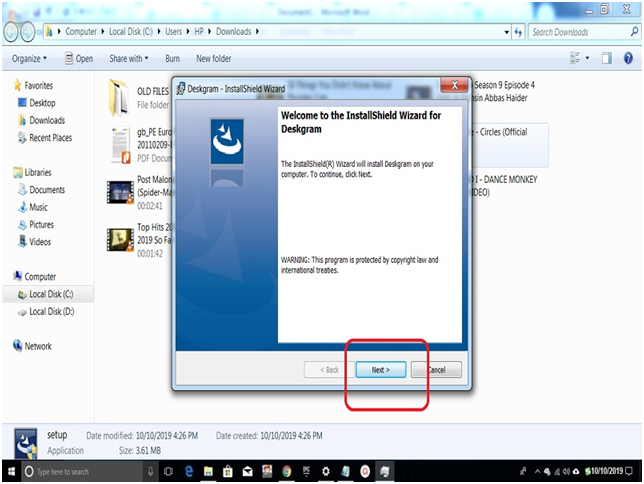Click the setup application icon in details pane
644x484 pixels.
click(x=26, y=443)
